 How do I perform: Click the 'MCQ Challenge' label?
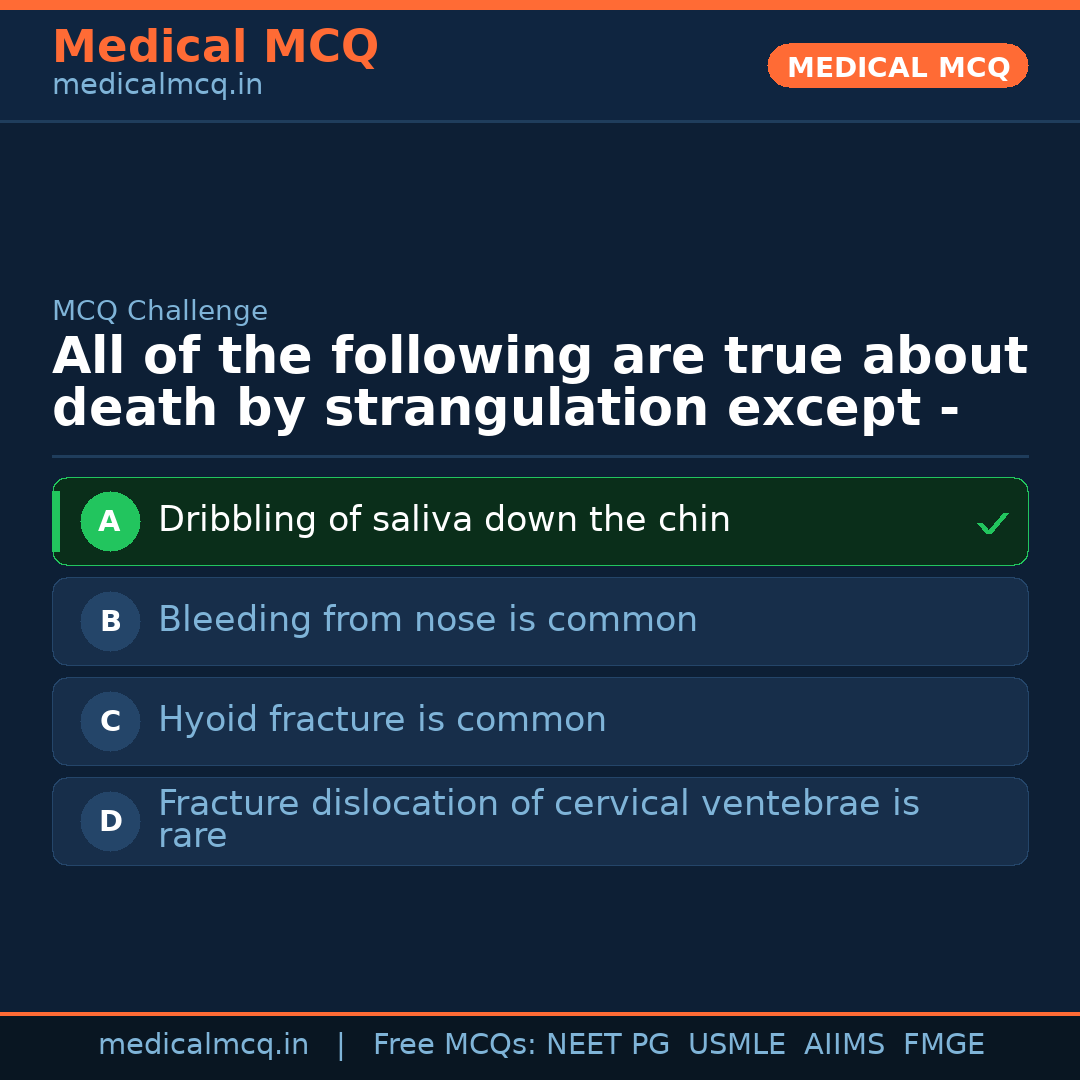(x=160, y=312)
